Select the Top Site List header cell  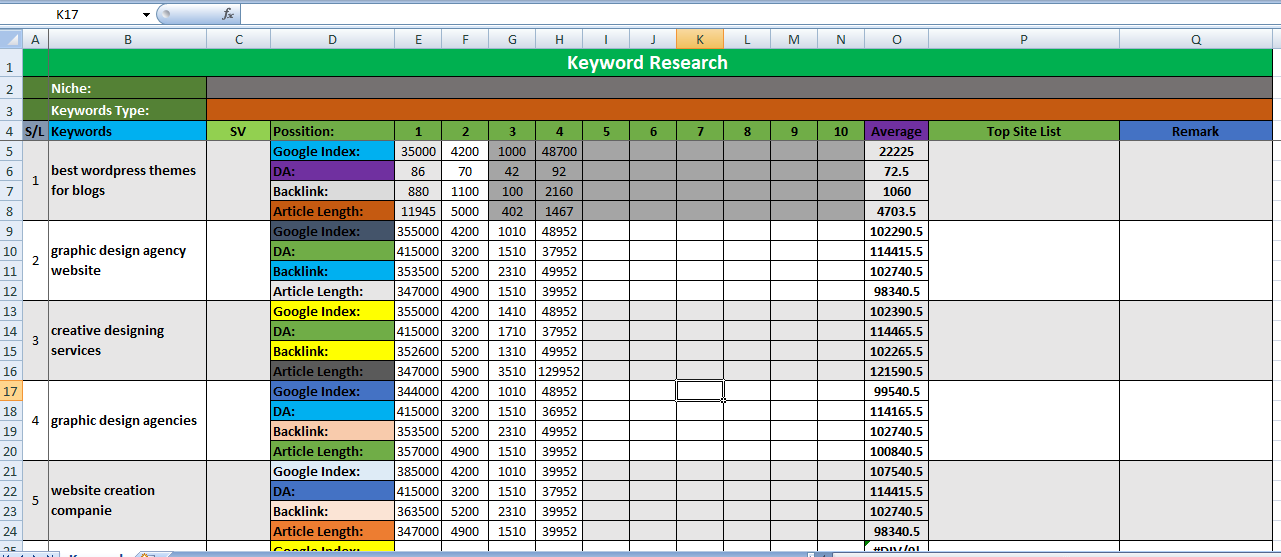pyautogui.click(x=1024, y=131)
